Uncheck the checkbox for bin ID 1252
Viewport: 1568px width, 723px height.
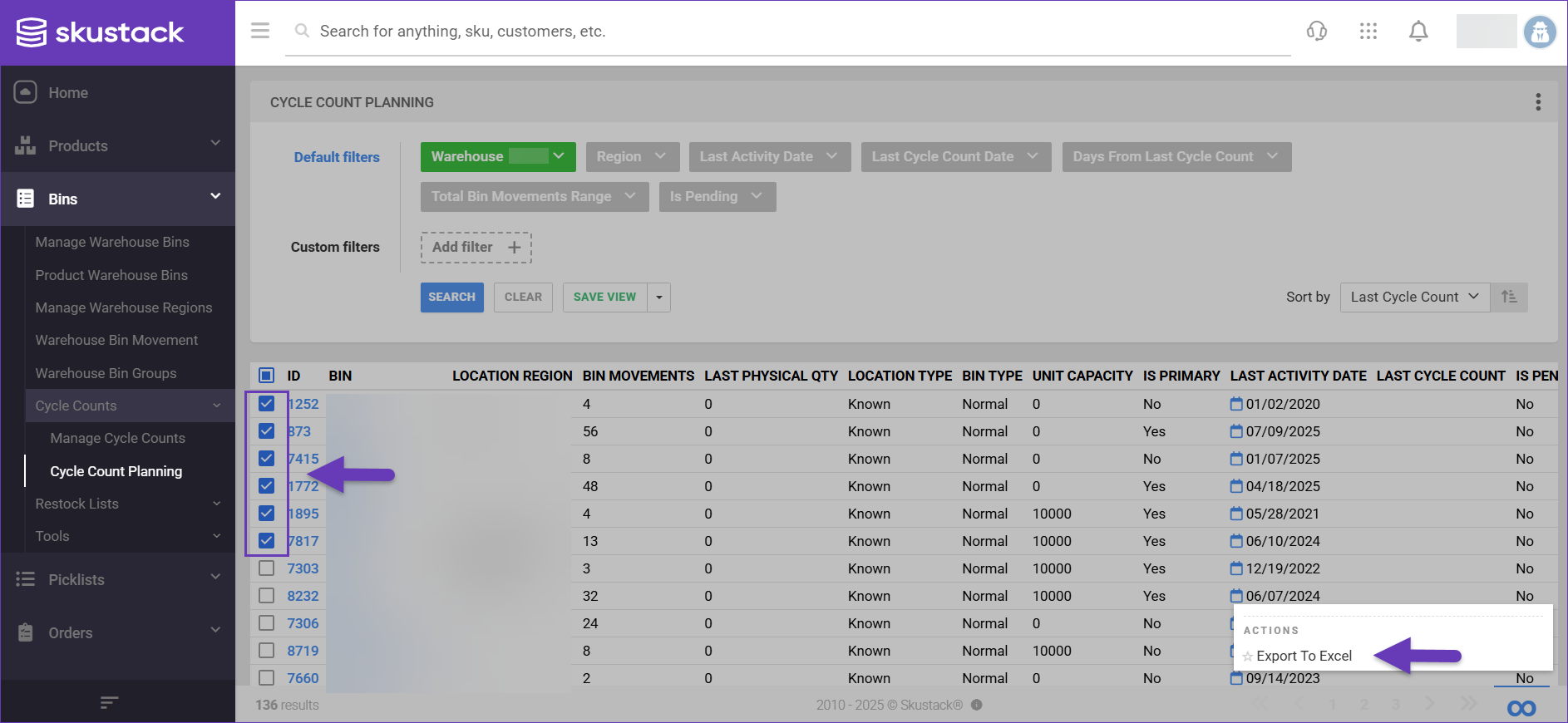click(x=266, y=404)
